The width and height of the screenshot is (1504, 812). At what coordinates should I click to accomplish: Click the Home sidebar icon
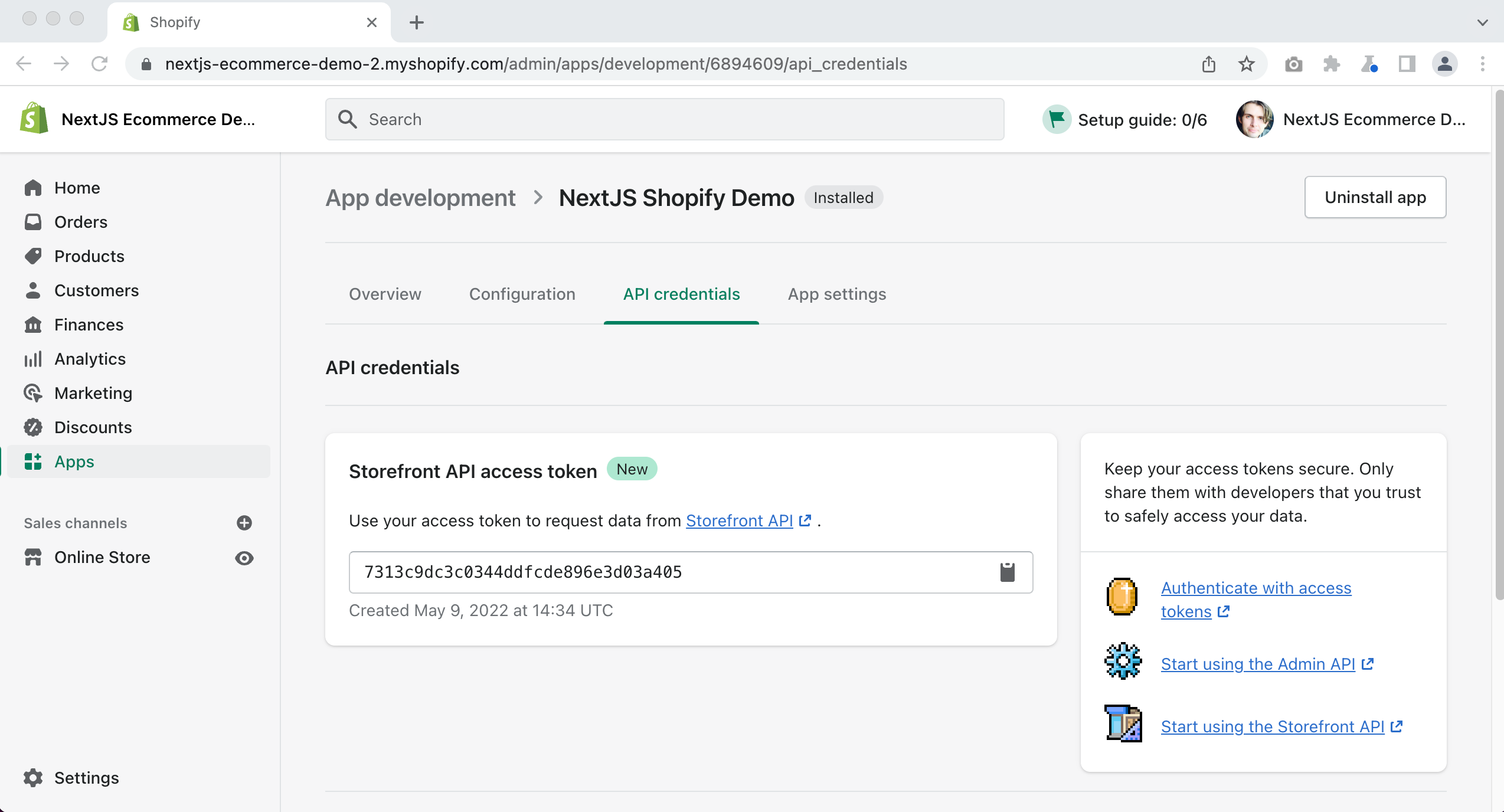point(33,188)
